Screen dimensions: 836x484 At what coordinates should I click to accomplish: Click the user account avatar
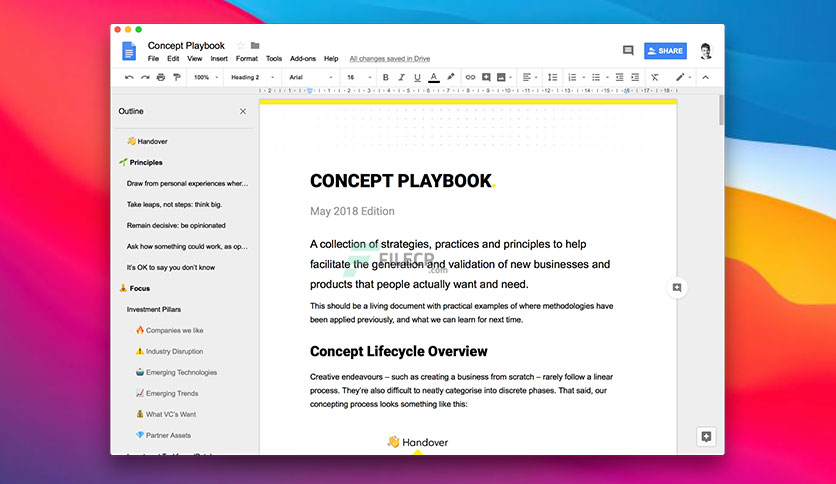tap(706, 51)
